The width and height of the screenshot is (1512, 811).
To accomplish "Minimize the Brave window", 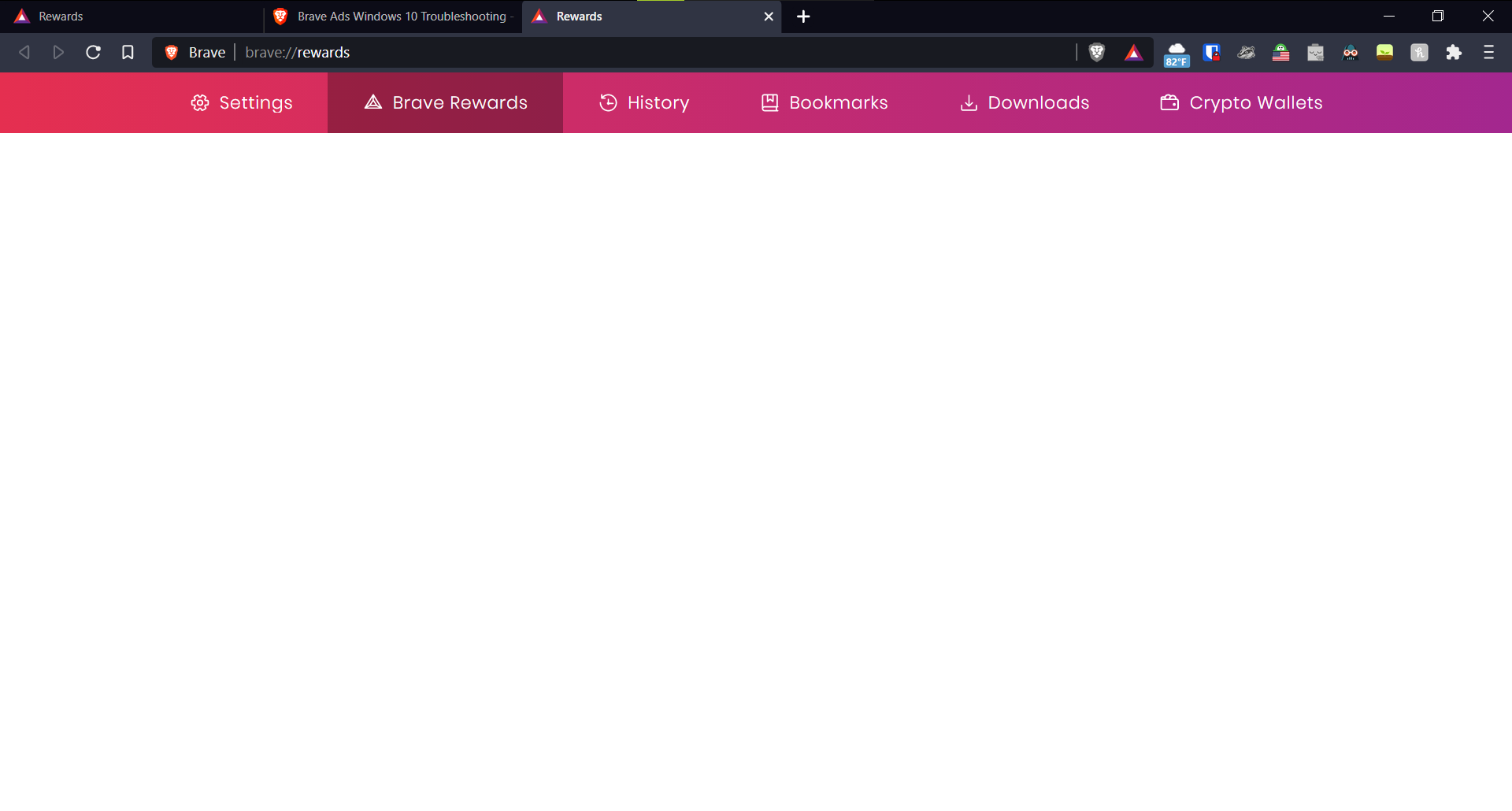I will [1389, 17].
